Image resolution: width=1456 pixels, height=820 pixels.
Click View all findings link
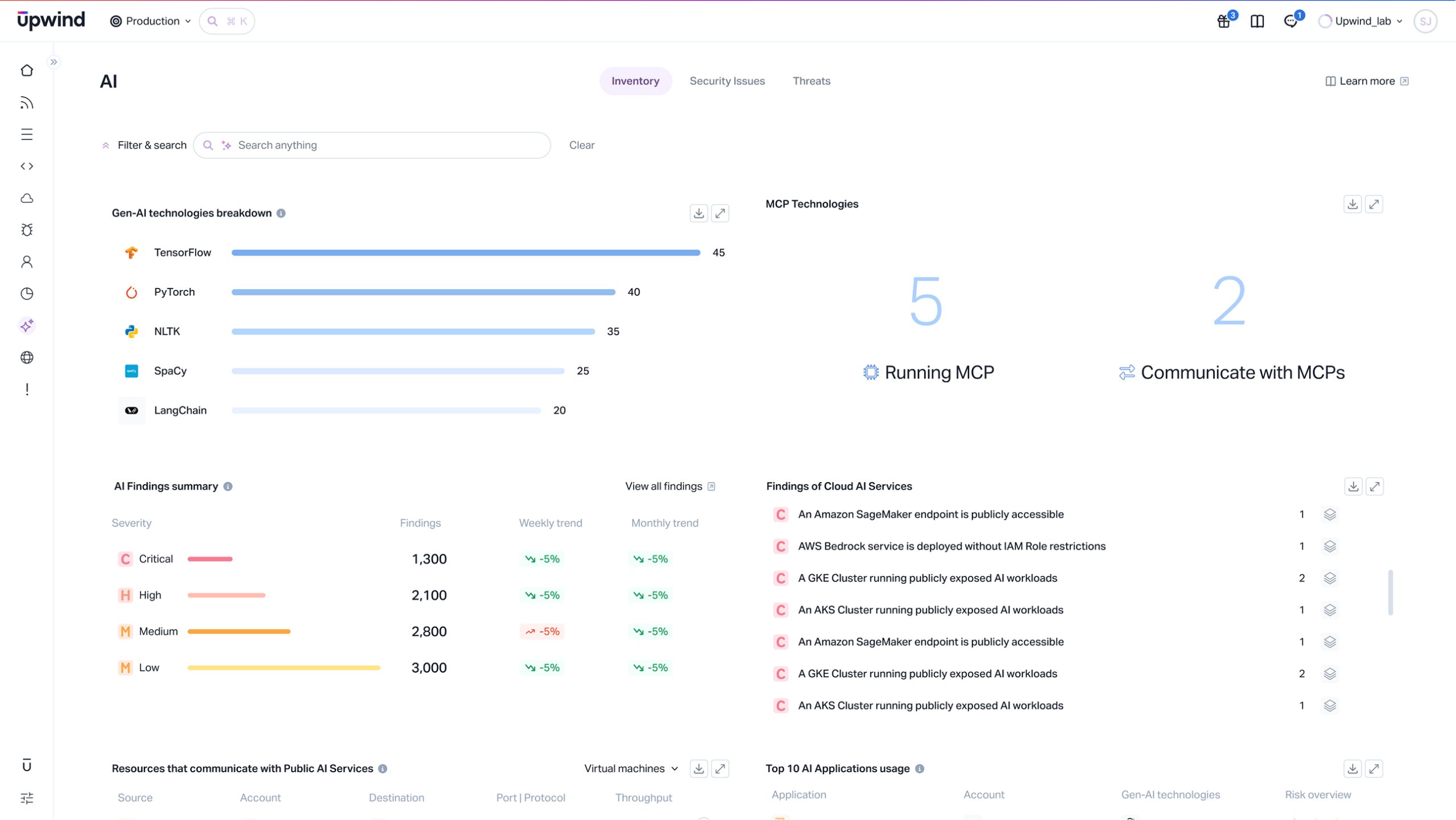tap(670, 487)
